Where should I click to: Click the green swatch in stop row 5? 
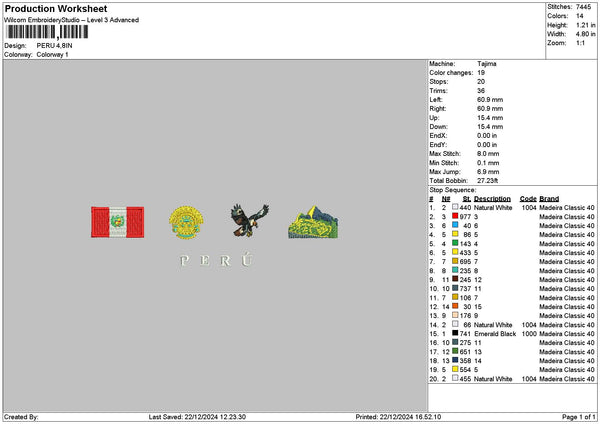pos(455,243)
